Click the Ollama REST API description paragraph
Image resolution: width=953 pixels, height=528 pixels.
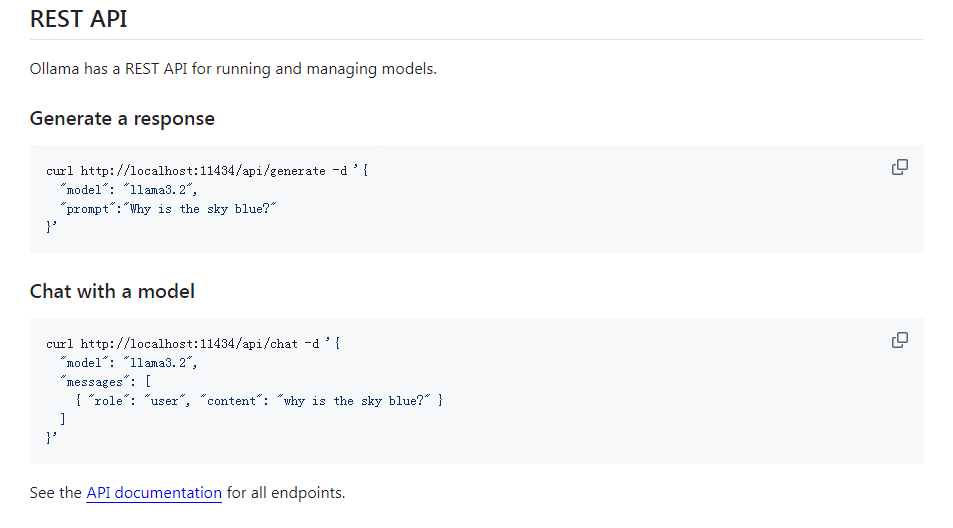[233, 69]
